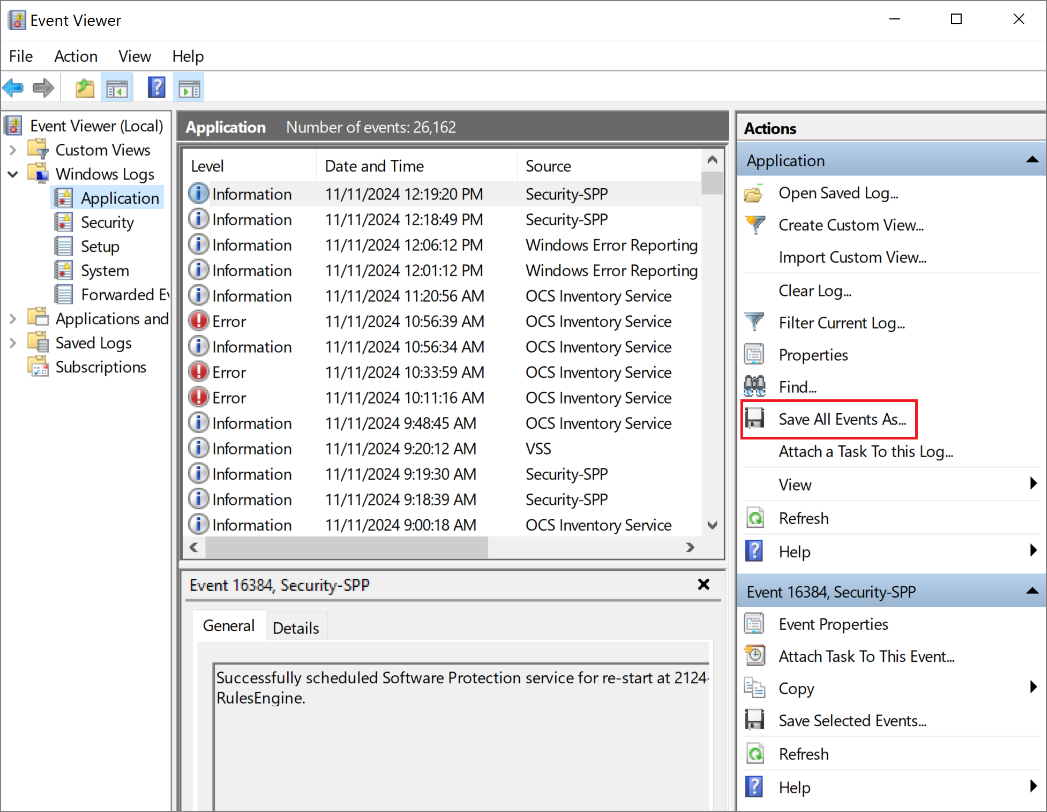
Task: Click Filter Current Log... action
Action: tap(841, 323)
